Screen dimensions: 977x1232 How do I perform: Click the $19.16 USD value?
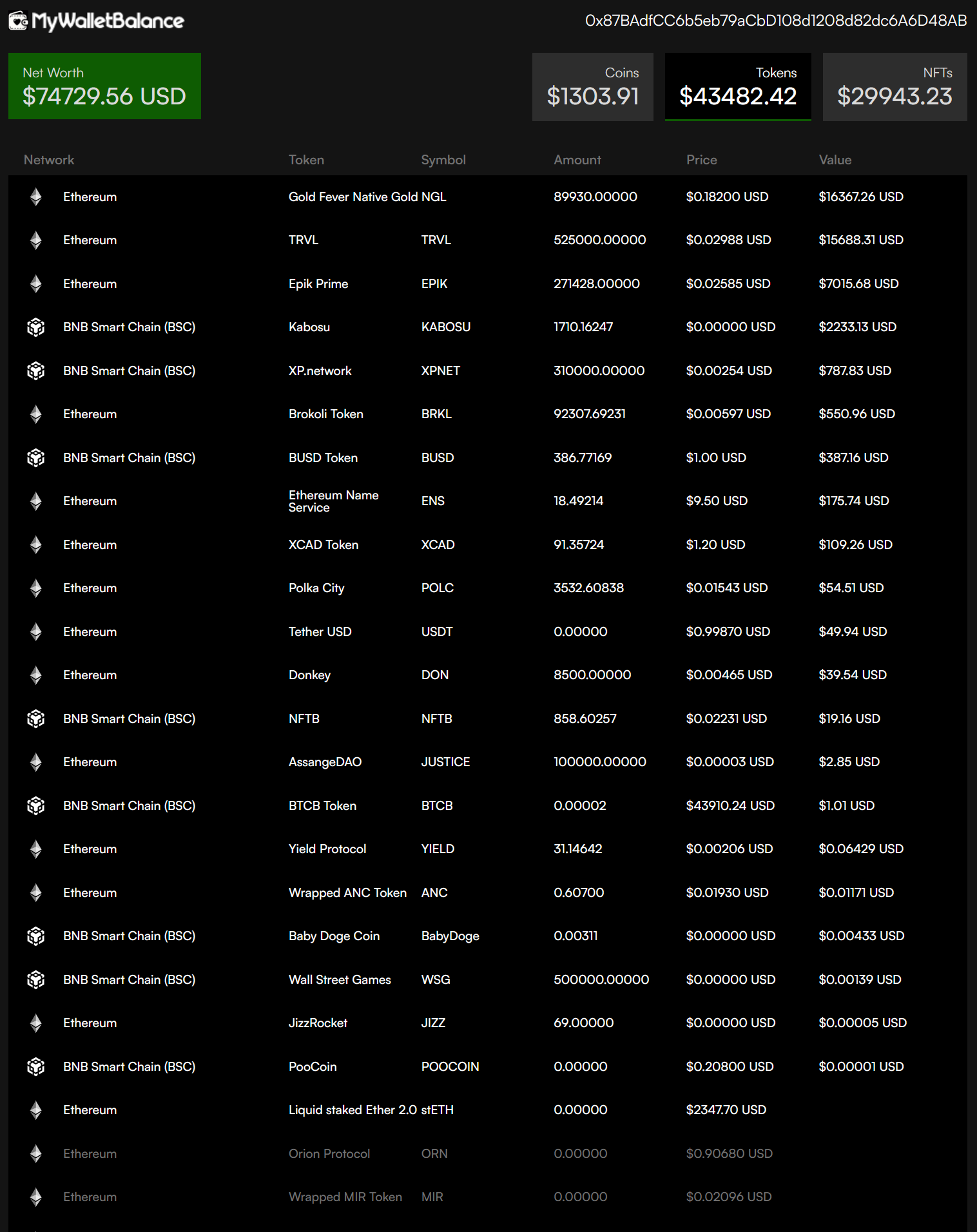849,718
